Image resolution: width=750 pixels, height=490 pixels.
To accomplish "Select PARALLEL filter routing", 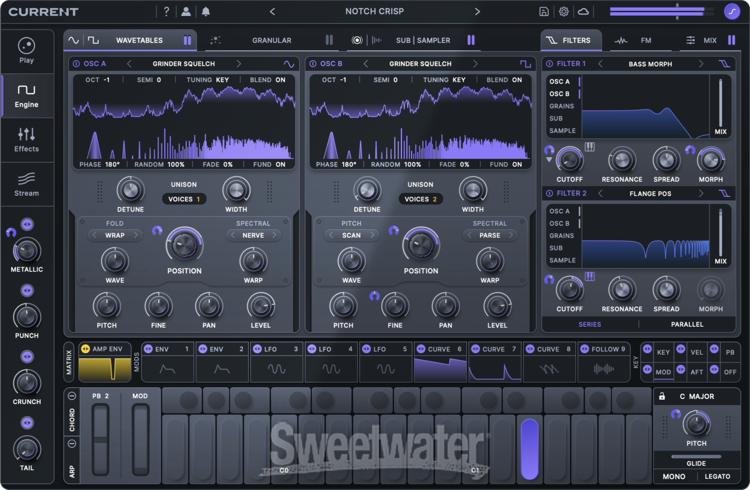I will pos(687,324).
